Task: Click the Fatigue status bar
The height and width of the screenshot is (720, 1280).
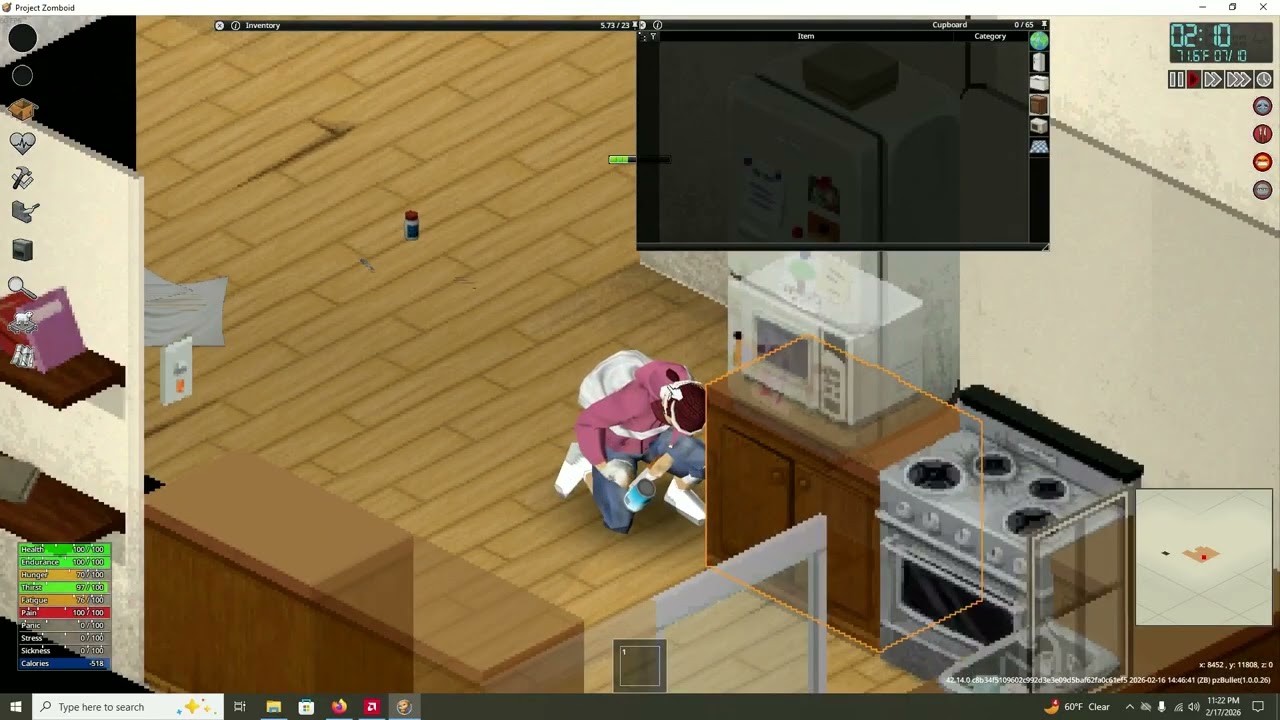Action: pos(63,600)
